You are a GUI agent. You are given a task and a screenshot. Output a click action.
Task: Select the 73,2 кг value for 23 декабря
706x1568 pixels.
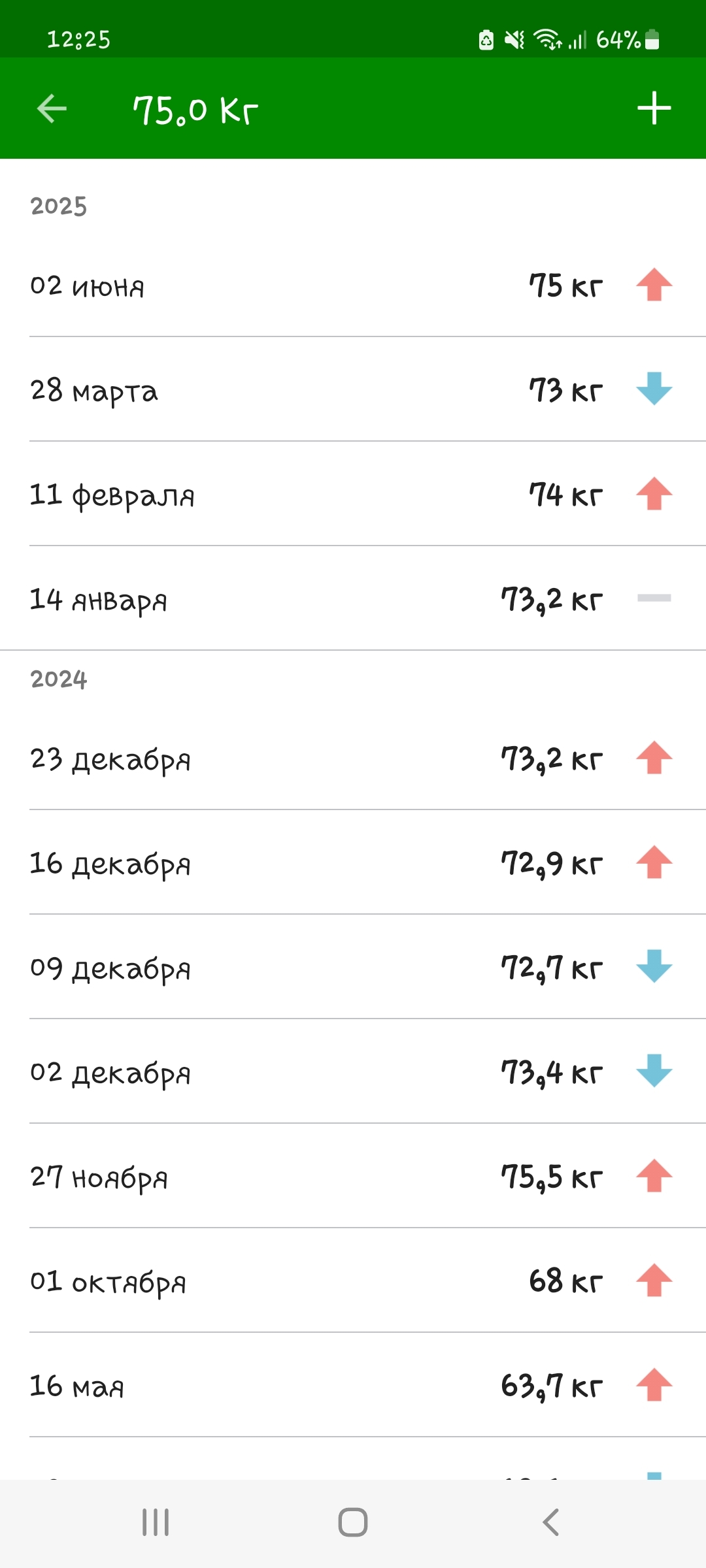tap(551, 759)
